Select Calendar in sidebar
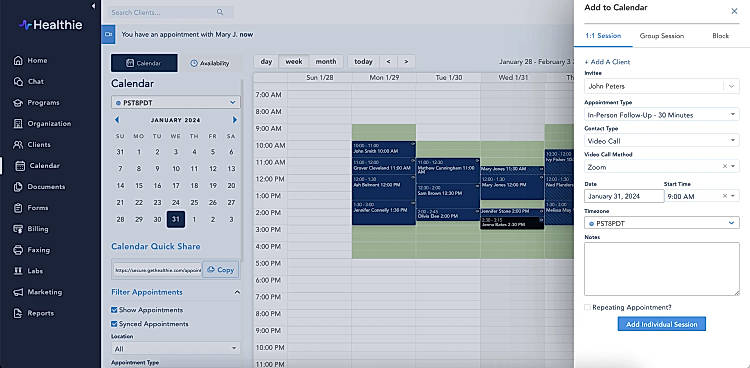This screenshot has width=750, height=368. point(38,166)
